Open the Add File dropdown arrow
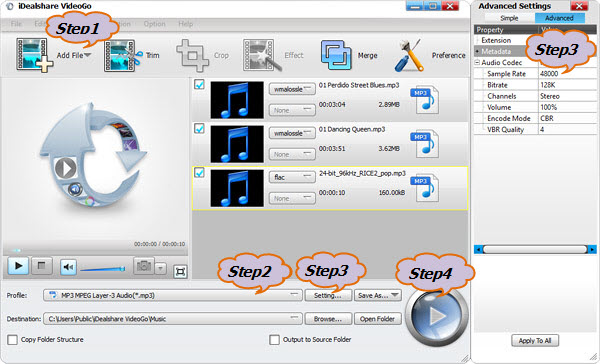This screenshot has width=600, height=364. 88,55
